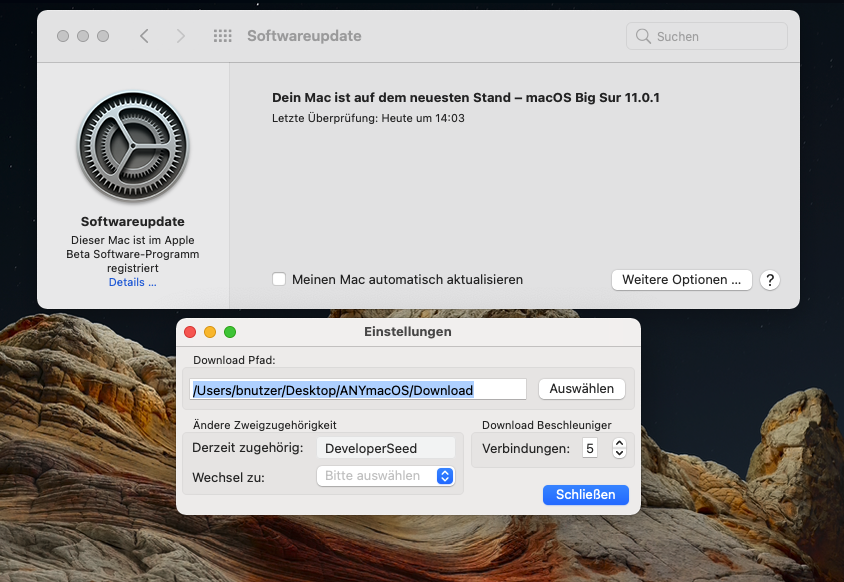
Task: Click the Download Pfad text field
Action: (x=357, y=389)
